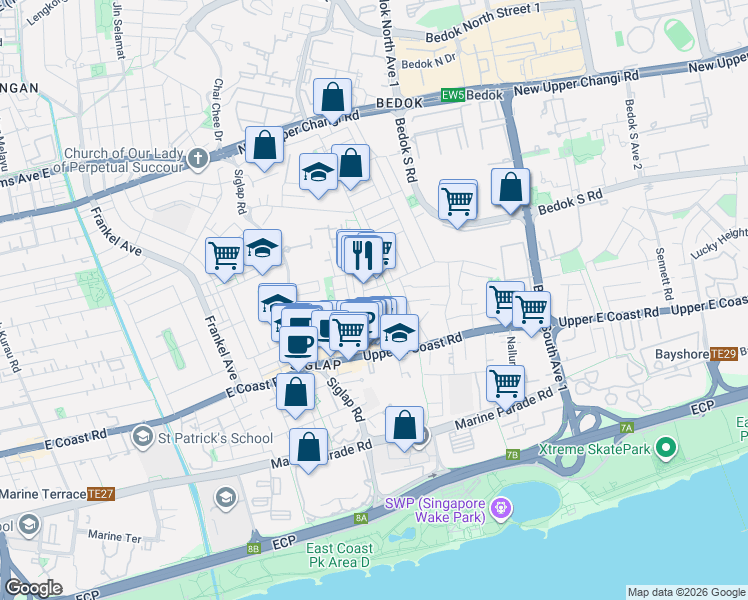Open the Singapore Wake Park purple pin
The width and height of the screenshot is (748, 600).
501,509
